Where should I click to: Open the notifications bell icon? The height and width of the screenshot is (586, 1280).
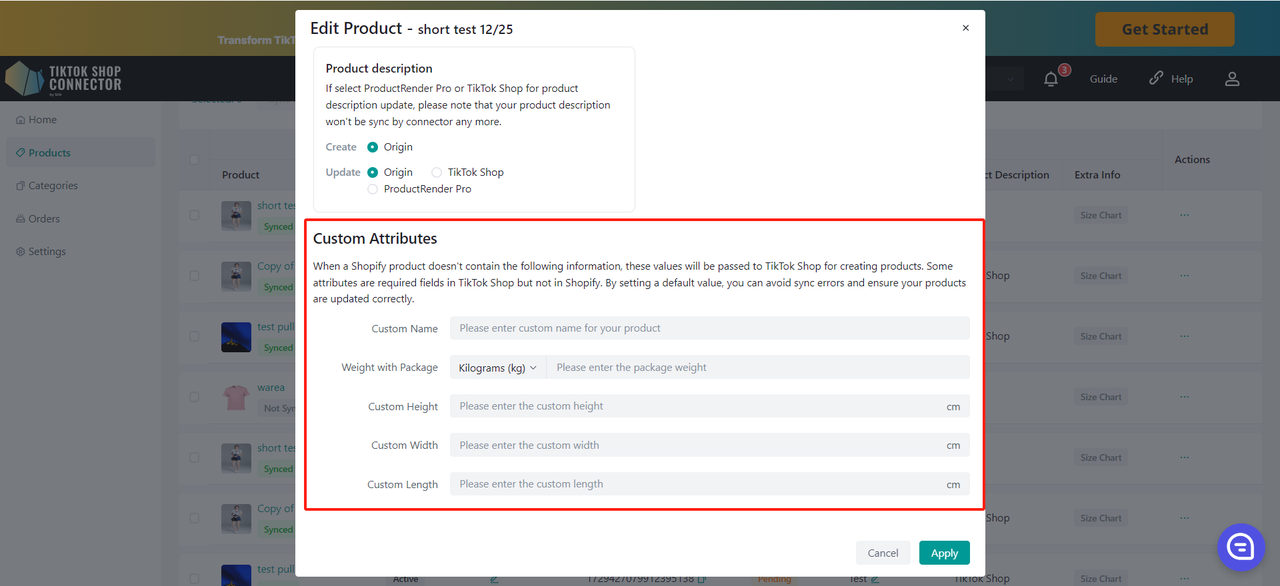1051,79
